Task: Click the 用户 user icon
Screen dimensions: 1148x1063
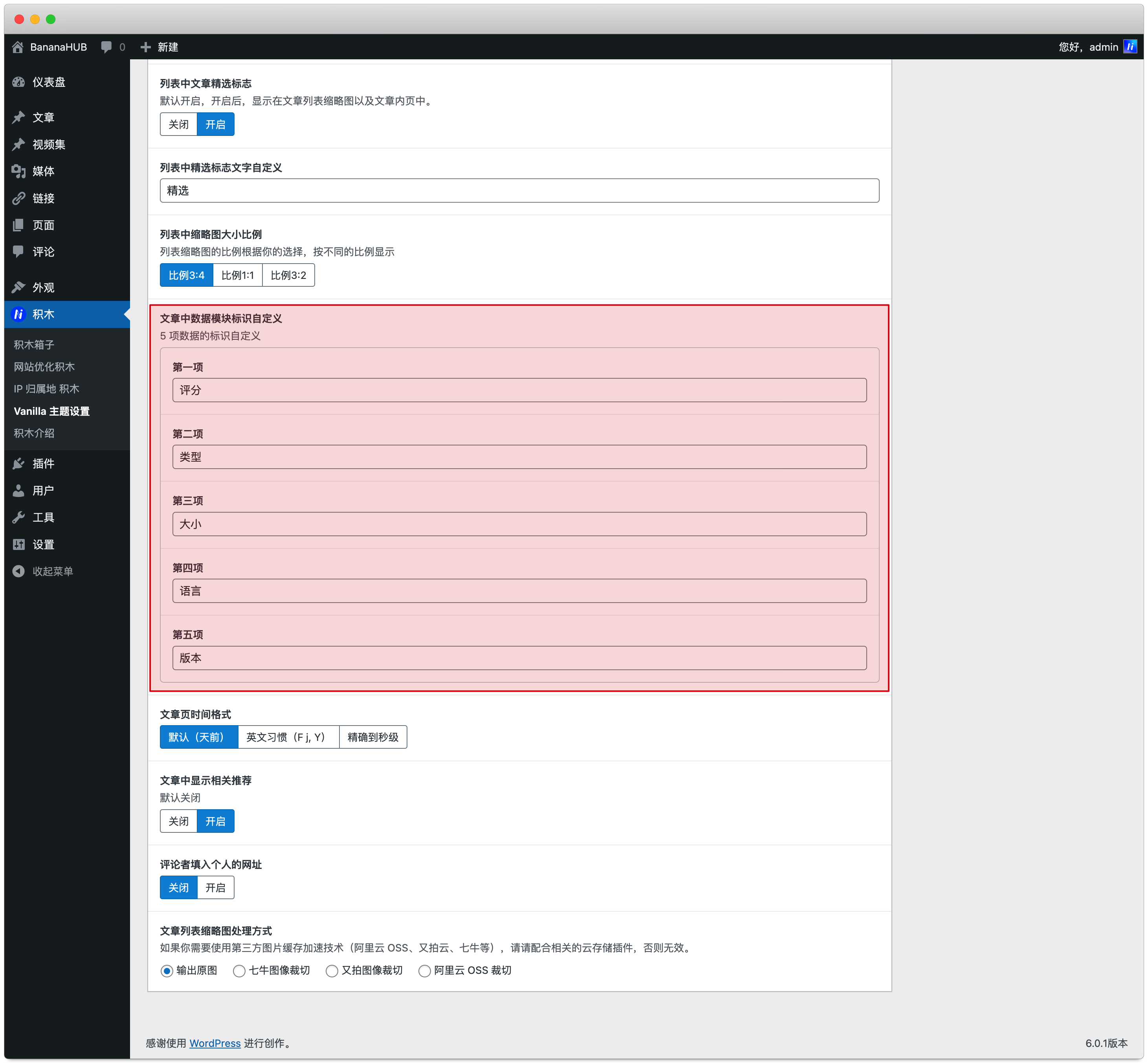Action: pyautogui.click(x=18, y=491)
